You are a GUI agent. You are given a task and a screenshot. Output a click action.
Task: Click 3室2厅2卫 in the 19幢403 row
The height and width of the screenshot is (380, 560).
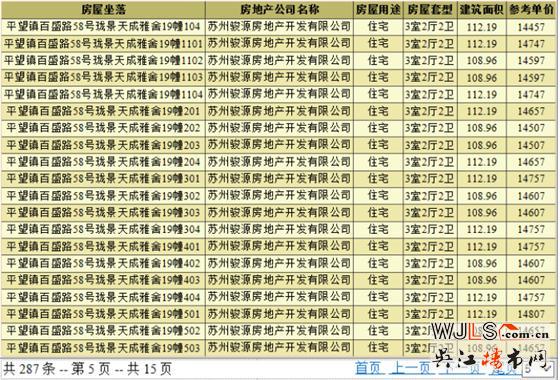[x=430, y=280]
